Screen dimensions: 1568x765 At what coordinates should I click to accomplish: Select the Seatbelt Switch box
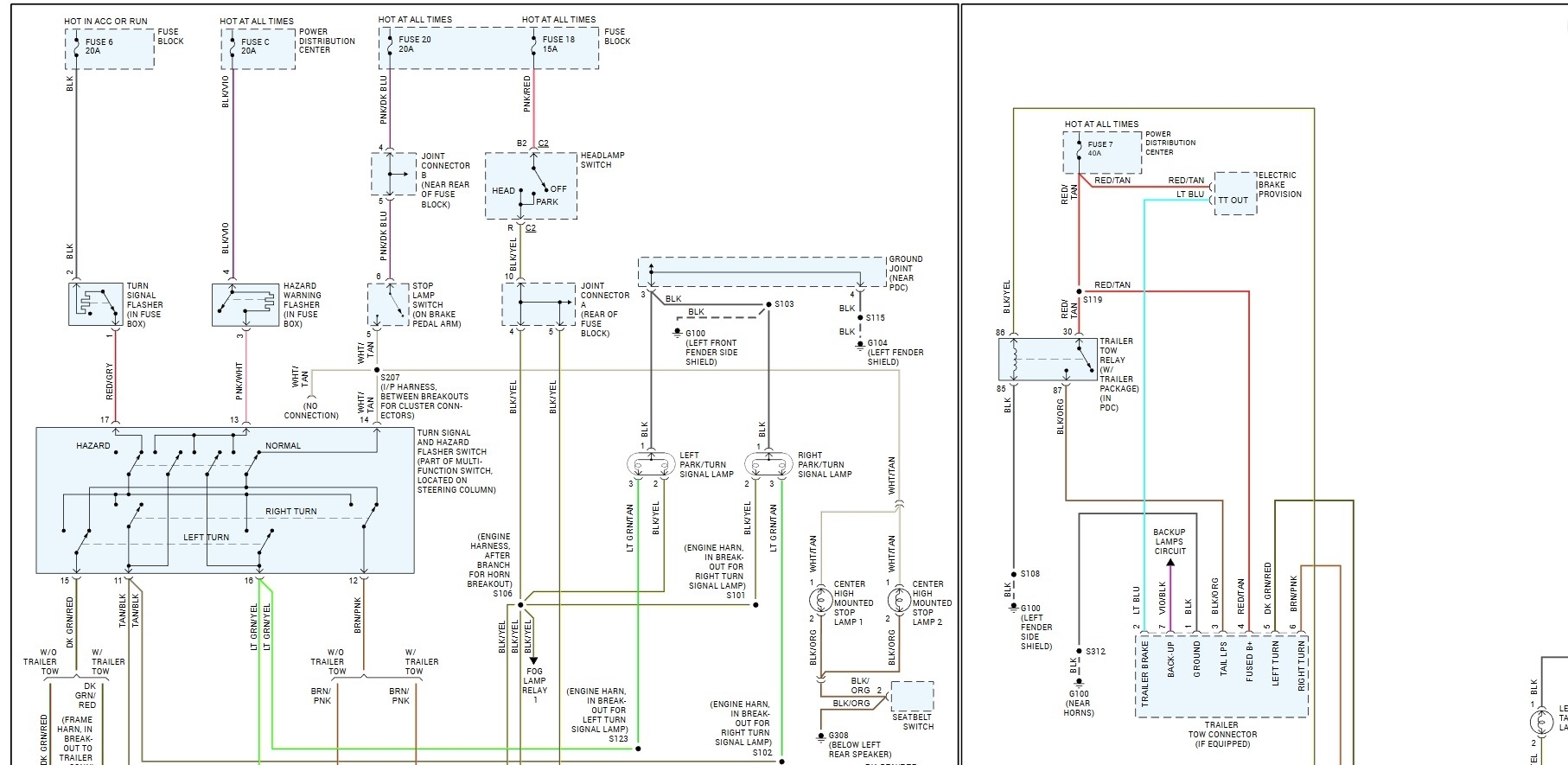click(912, 696)
